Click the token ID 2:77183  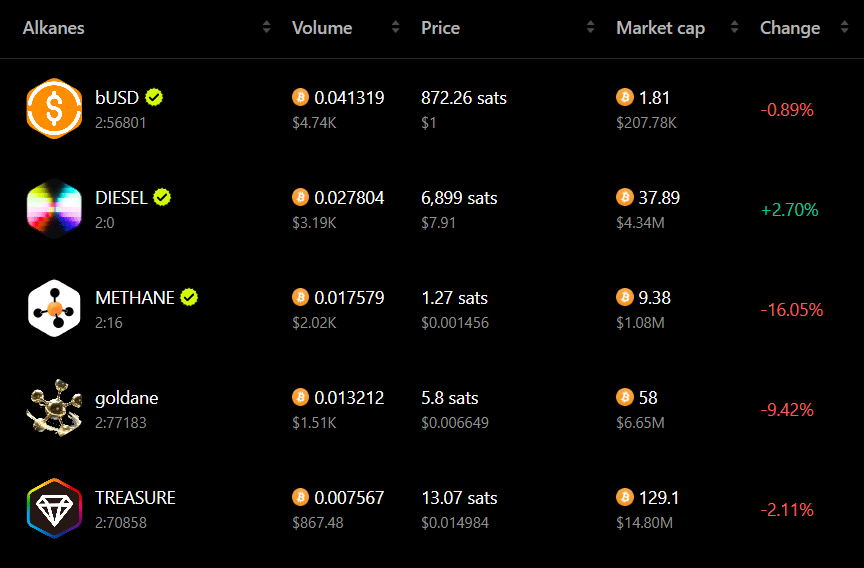pyautogui.click(x=121, y=423)
